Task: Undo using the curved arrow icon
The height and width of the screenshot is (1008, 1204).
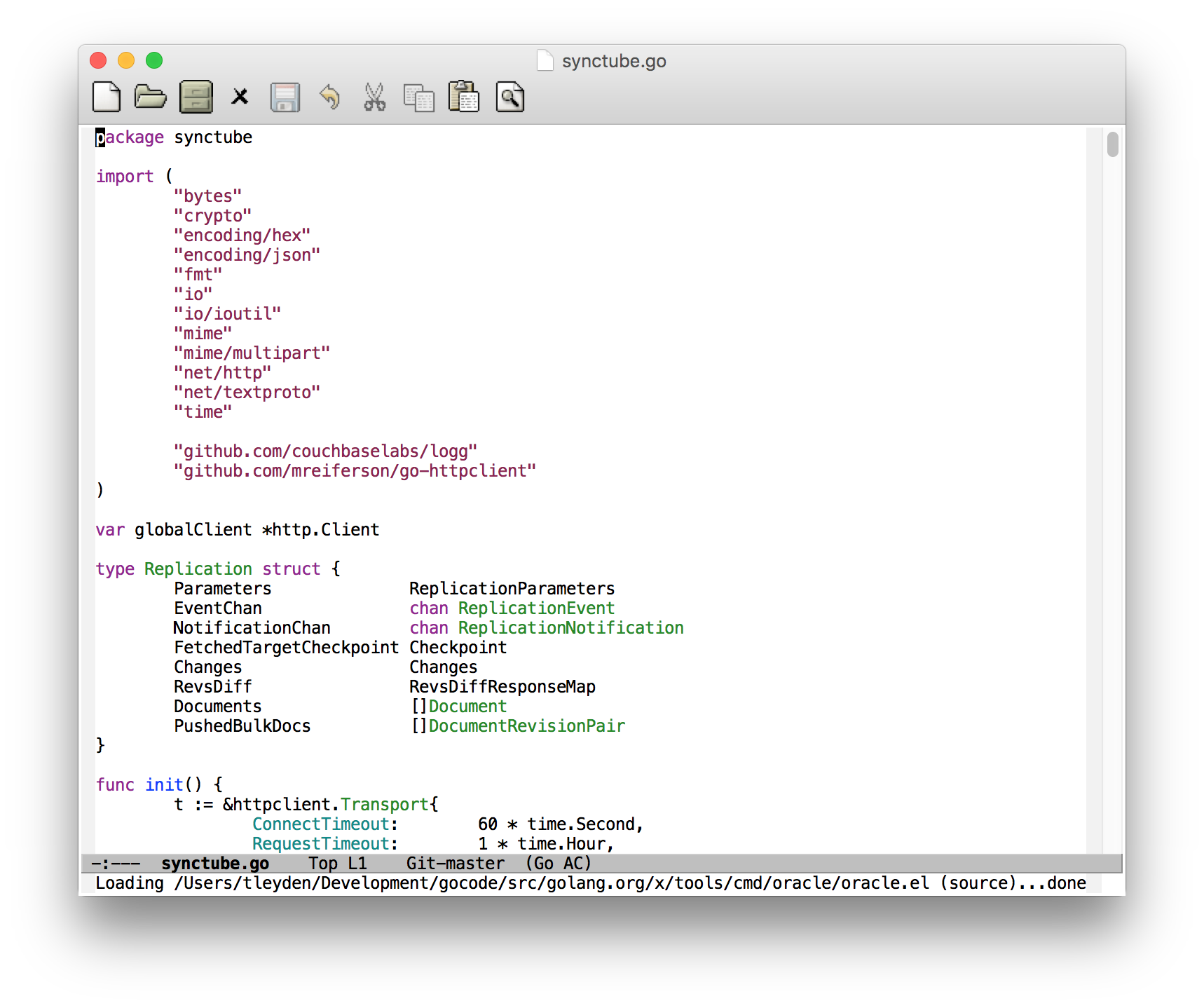Action: coord(329,97)
